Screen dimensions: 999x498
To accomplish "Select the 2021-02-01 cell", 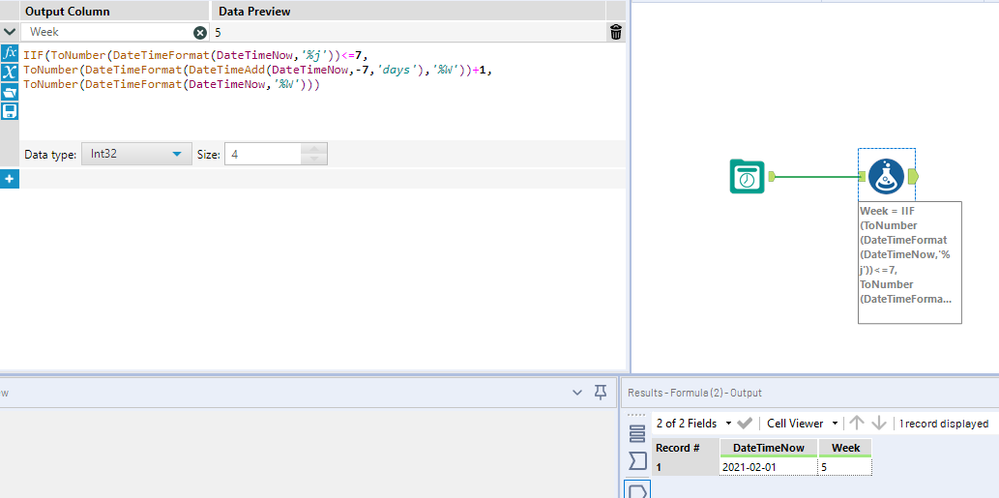I will tap(768, 467).
